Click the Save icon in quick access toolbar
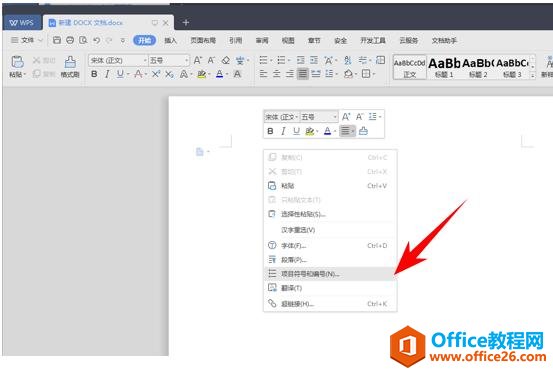Screen dimensions: 553x374 57,40
